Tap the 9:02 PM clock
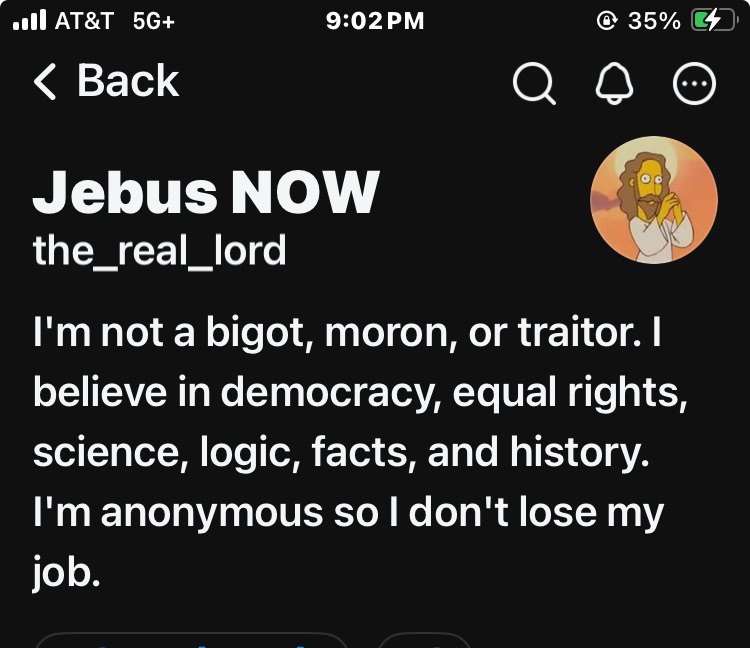The width and height of the screenshot is (750, 648). [375, 21]
